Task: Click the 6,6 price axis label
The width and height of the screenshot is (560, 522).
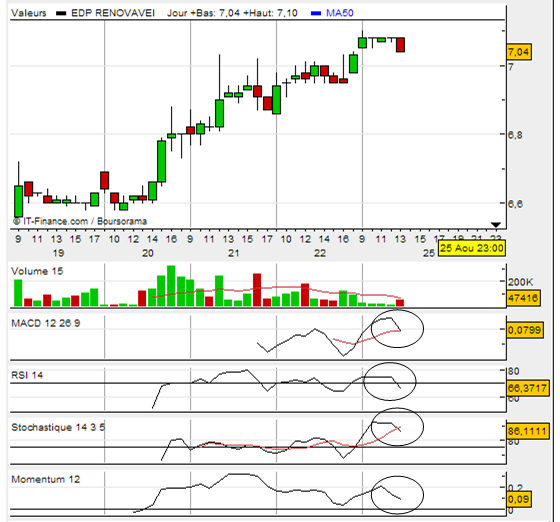Action: click(x=515, y=204)
